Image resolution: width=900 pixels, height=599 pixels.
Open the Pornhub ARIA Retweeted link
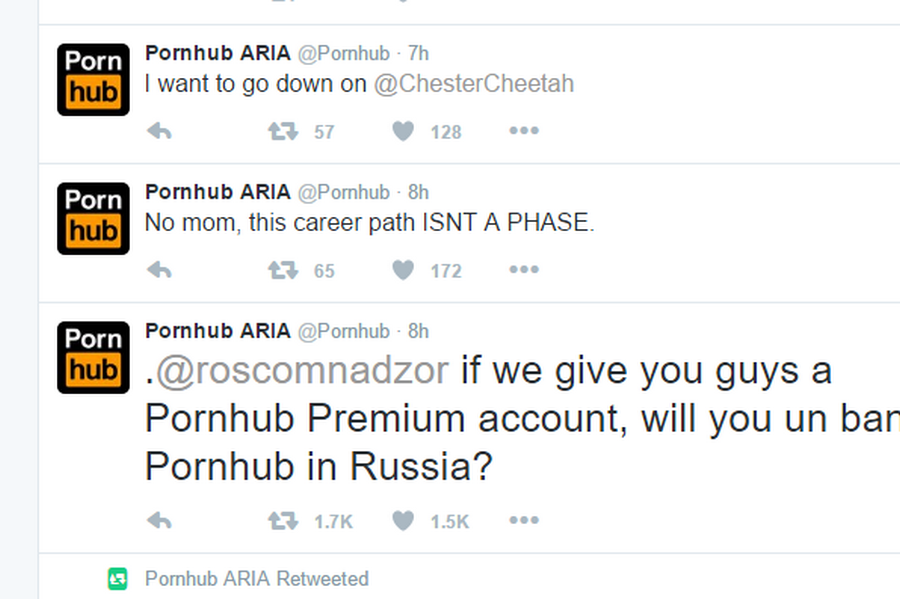click(x=257, y=578)
